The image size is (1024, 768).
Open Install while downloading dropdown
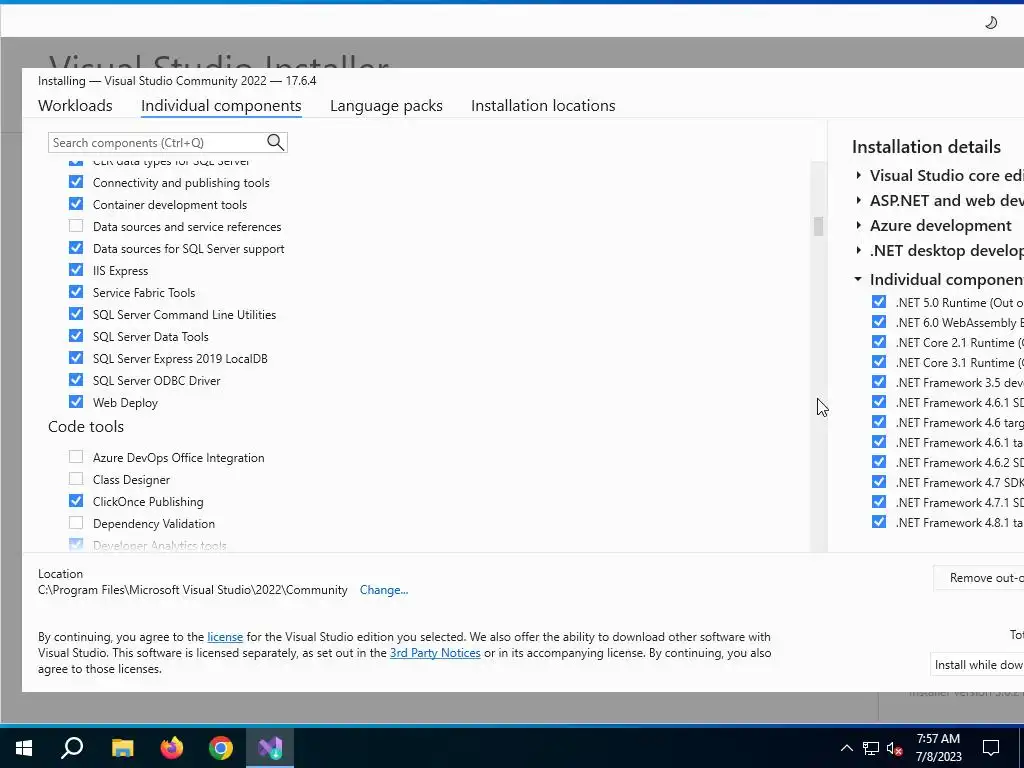[978, 665]
